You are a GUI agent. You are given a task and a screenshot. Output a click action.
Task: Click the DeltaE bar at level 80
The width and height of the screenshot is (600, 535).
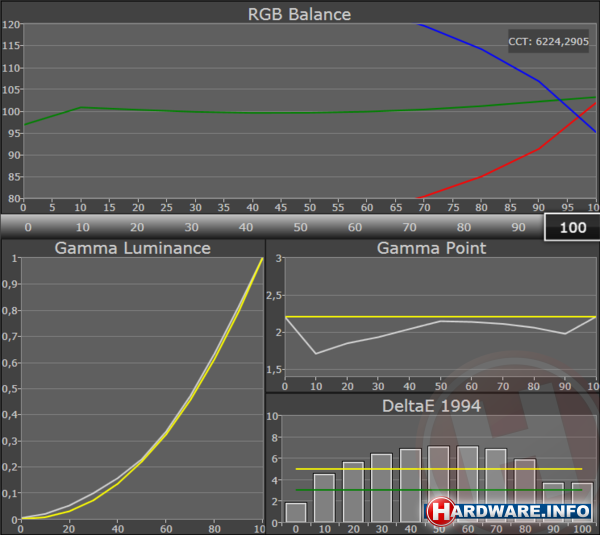click(525, 490)
